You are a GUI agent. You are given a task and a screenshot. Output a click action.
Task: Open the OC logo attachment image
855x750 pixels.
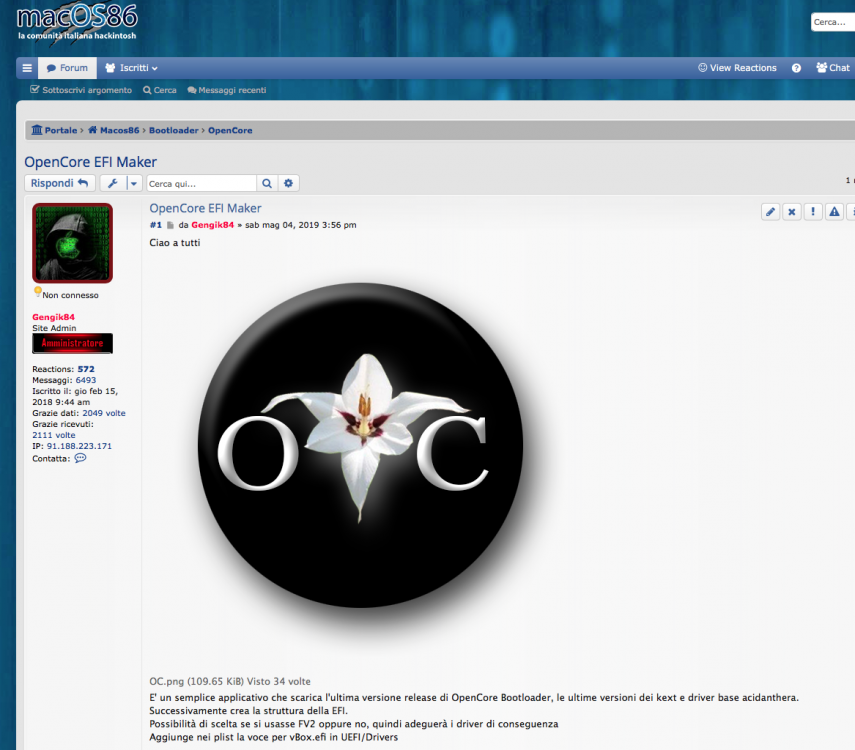point(360,445)
